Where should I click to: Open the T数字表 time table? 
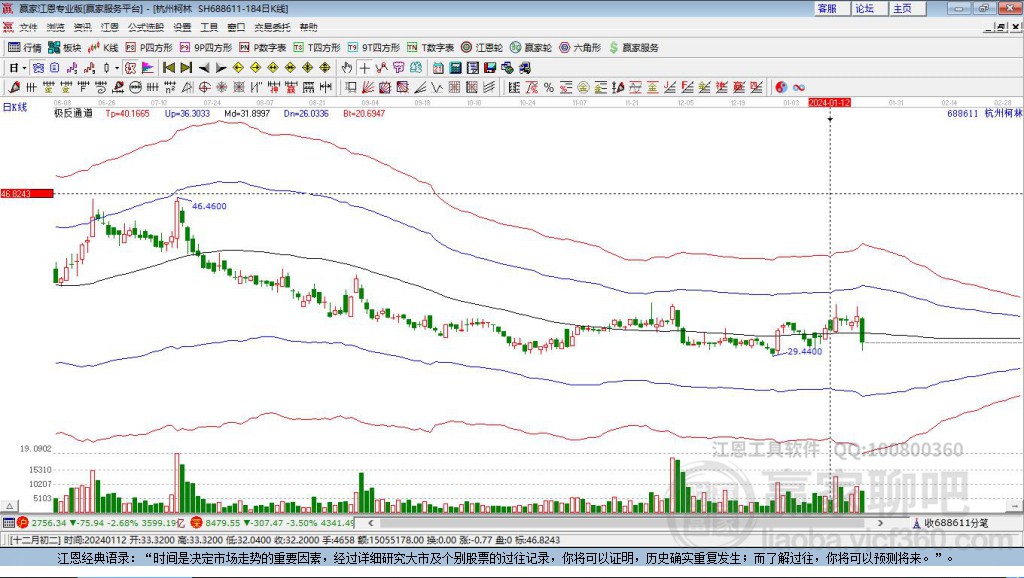[430, 48]
